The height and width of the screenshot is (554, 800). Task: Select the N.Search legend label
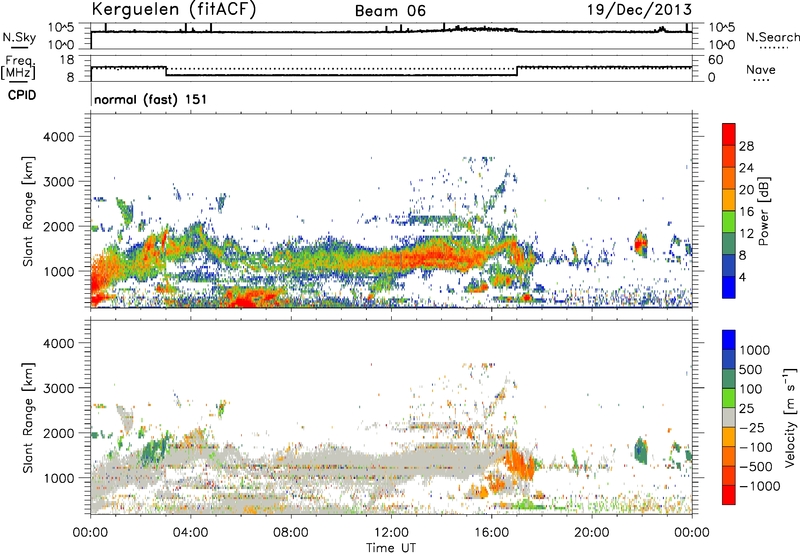pyautogui.click(x=772, y=37)
